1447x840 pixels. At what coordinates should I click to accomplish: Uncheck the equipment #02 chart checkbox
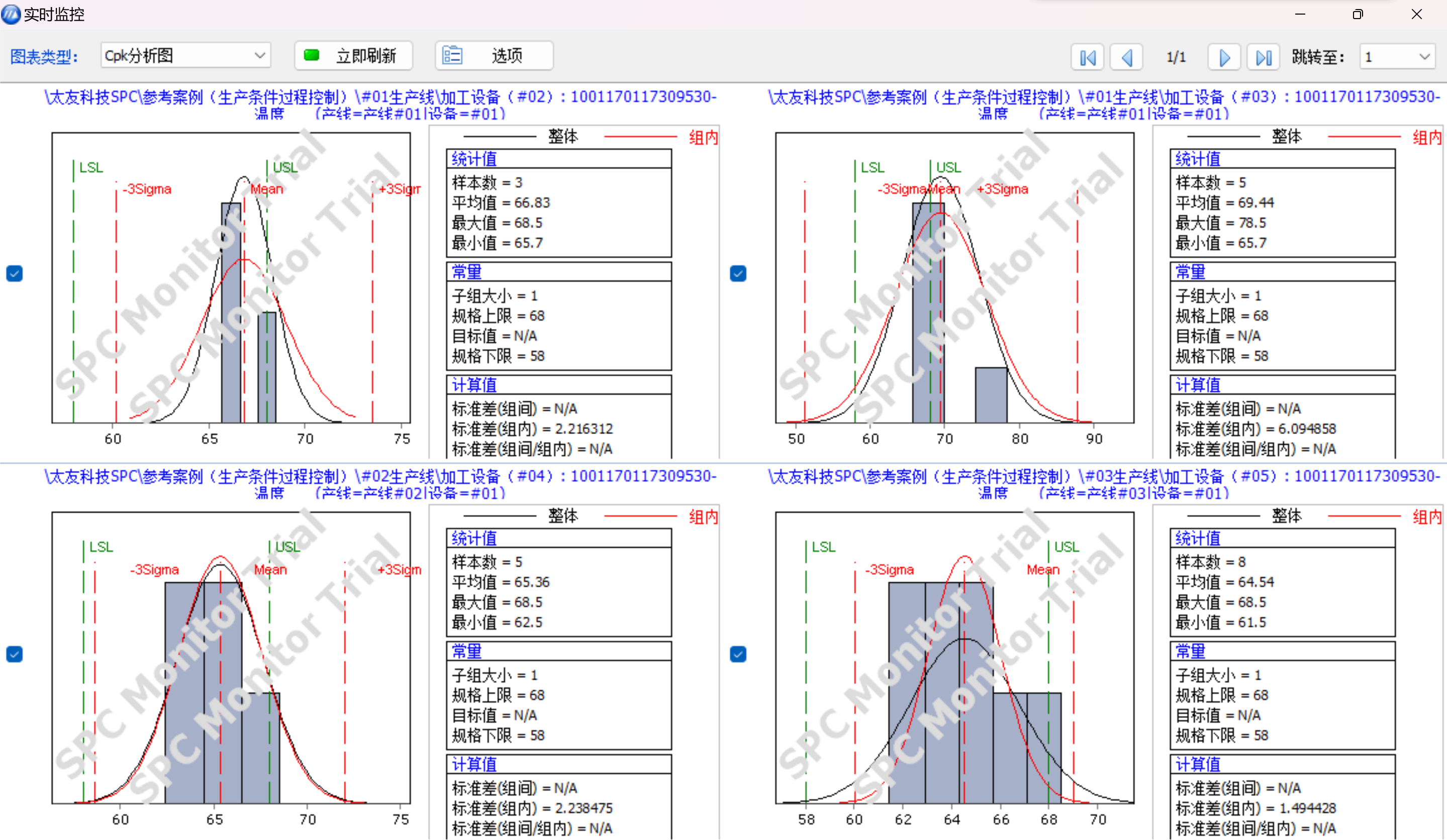pyautogui.click(x=15, y=273)
